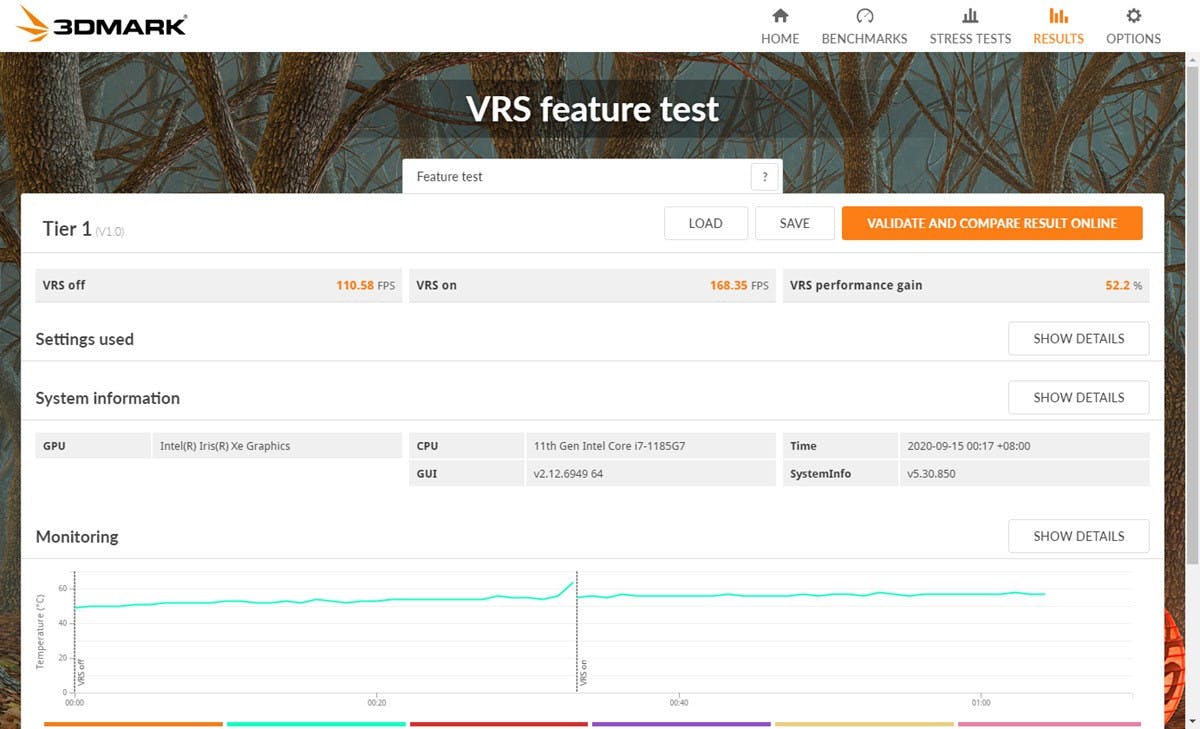The image size is (1200, 729).
Task: Click the GUI version v2.12.6949 64
Action: pyautogui.click(x=568, y=473)
